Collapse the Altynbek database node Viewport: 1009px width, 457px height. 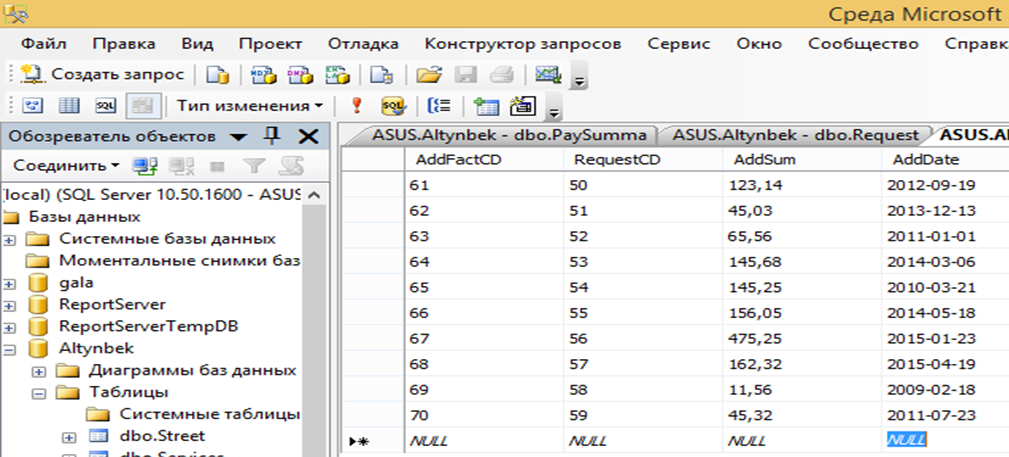pyautogui.click(x=10, y=350)
